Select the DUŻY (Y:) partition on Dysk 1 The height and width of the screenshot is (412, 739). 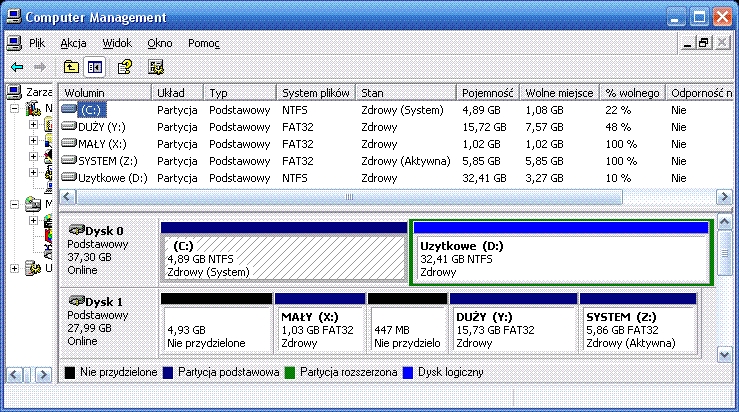coord(513,323)
